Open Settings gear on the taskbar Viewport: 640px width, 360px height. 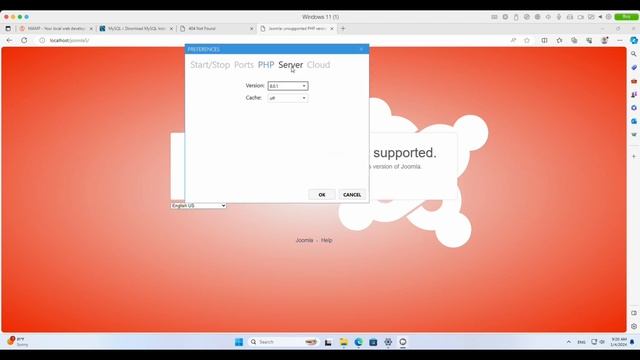point(388,342)
